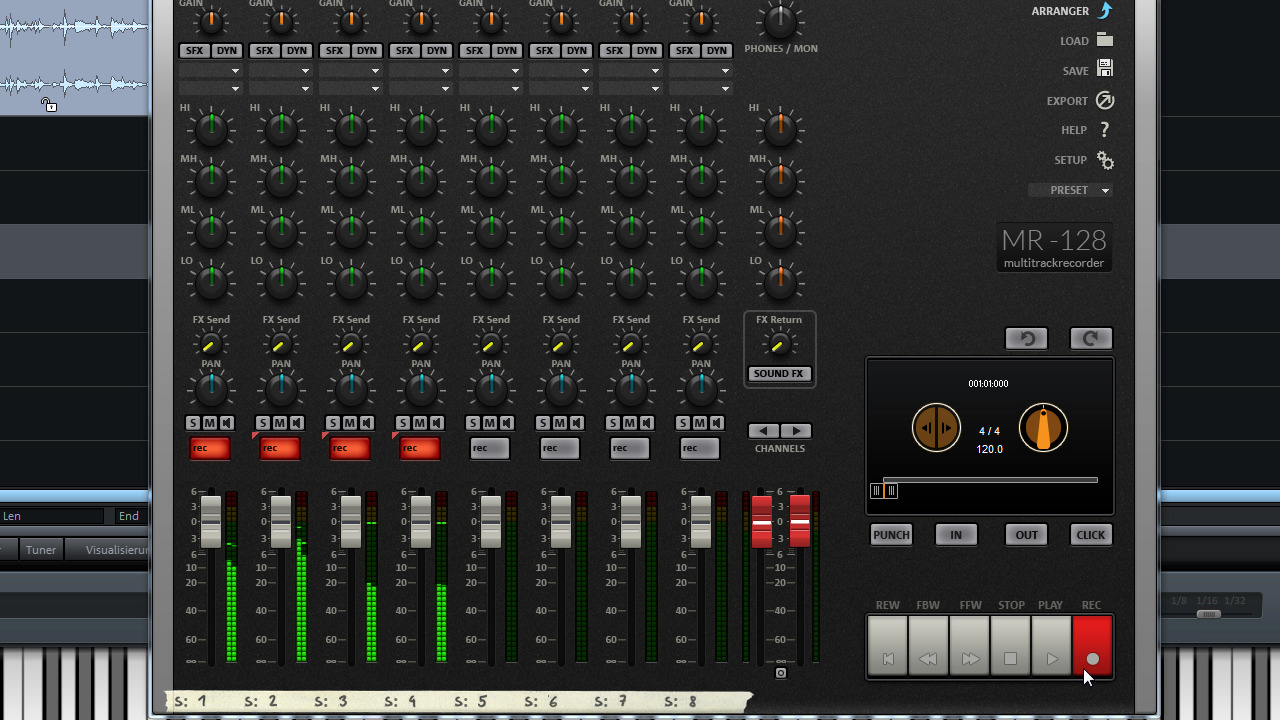Image resolution: width=1280 pixels, height=720 pixels.
Task: Click the redo arrow button
Action: tap(1091, 339)
